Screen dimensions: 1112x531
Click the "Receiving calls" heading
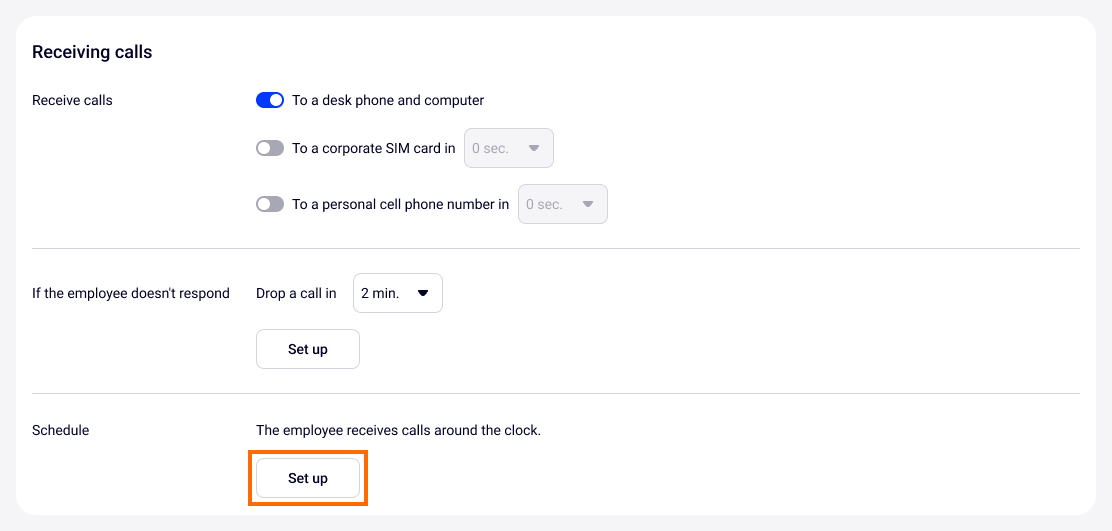pos(92,52)
